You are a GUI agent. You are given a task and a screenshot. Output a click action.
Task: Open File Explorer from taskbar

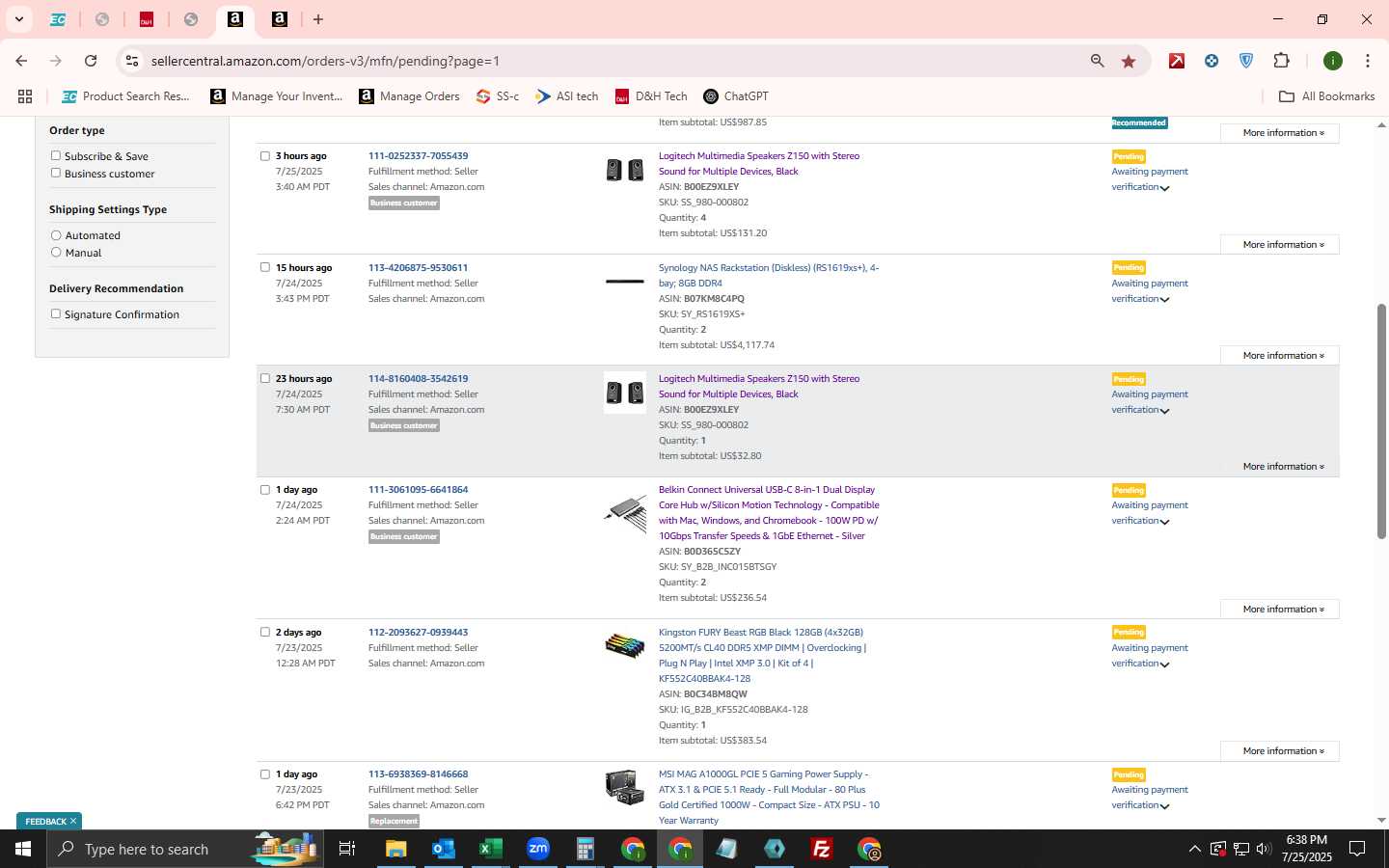point(396,849)
